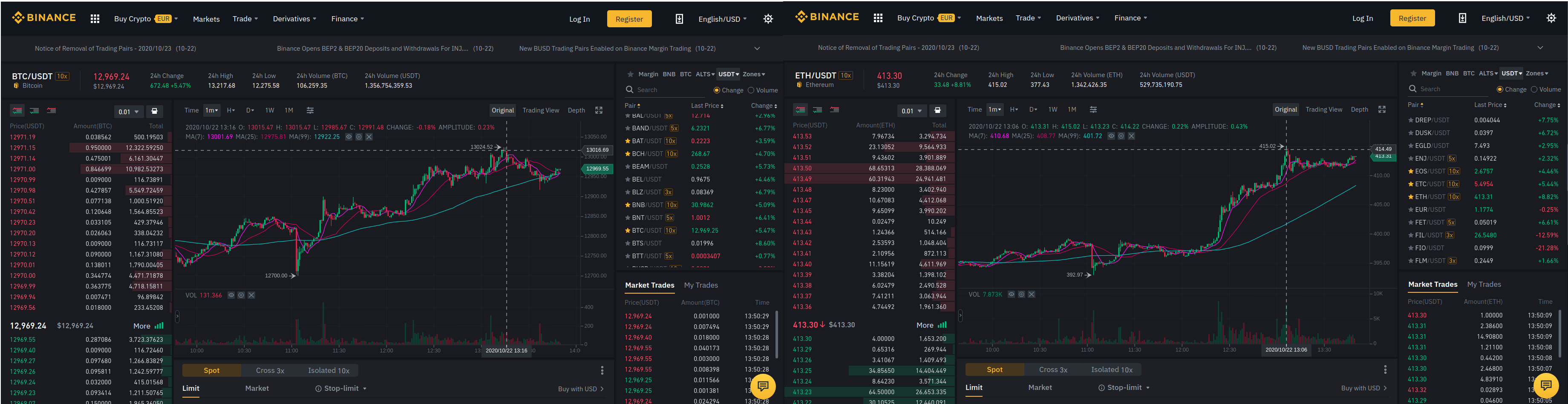Viewport: 1568px width, 404px height.
Task: Expand ETH/USDT chart to fullscreen
Action: click(1382, 110)
